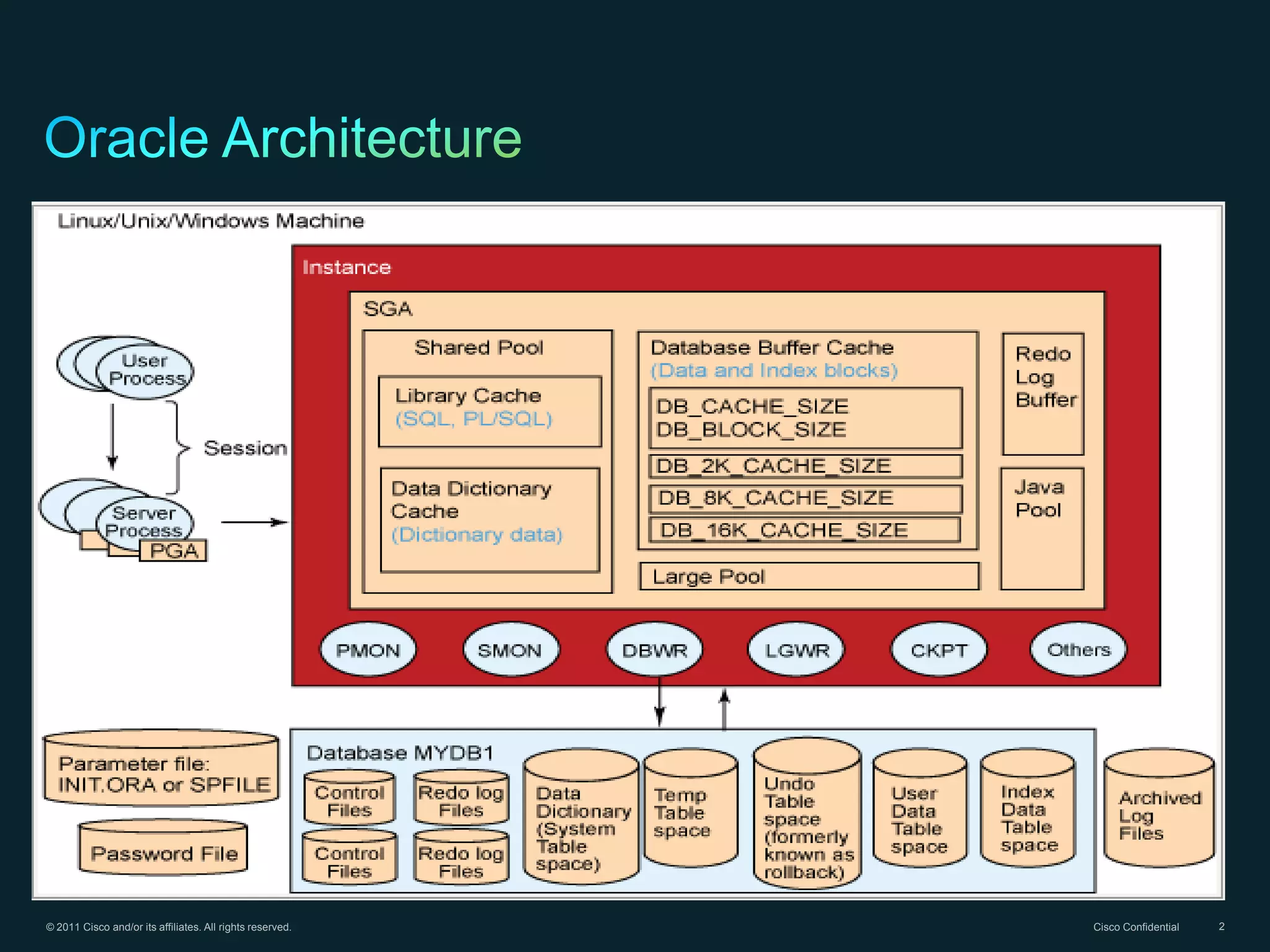Select the Undo Table space cylinder
1270x952 pixels.
coord(807,814)
